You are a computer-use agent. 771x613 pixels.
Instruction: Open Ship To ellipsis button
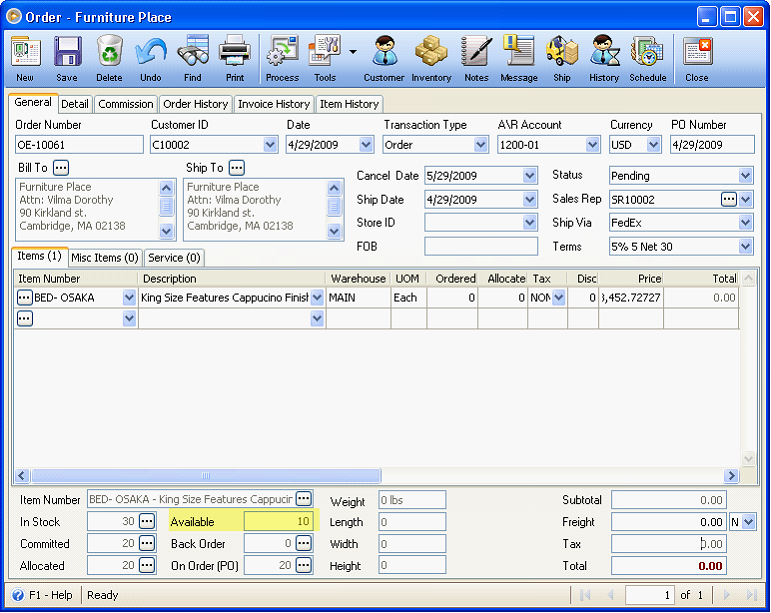click(x=237, y=168)
